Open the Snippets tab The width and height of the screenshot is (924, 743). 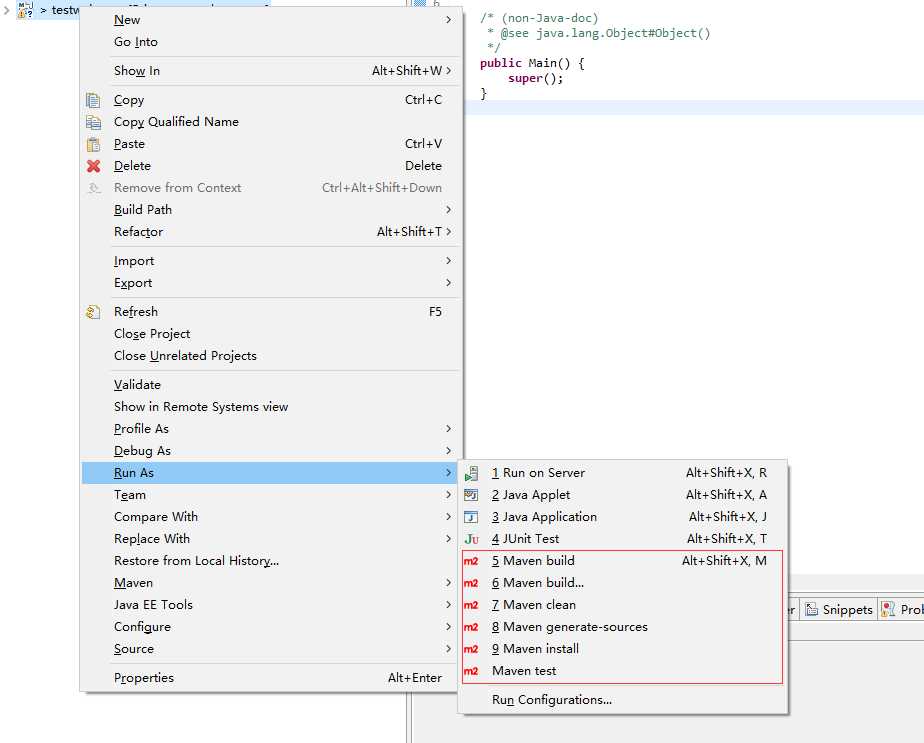click(839, 609)
